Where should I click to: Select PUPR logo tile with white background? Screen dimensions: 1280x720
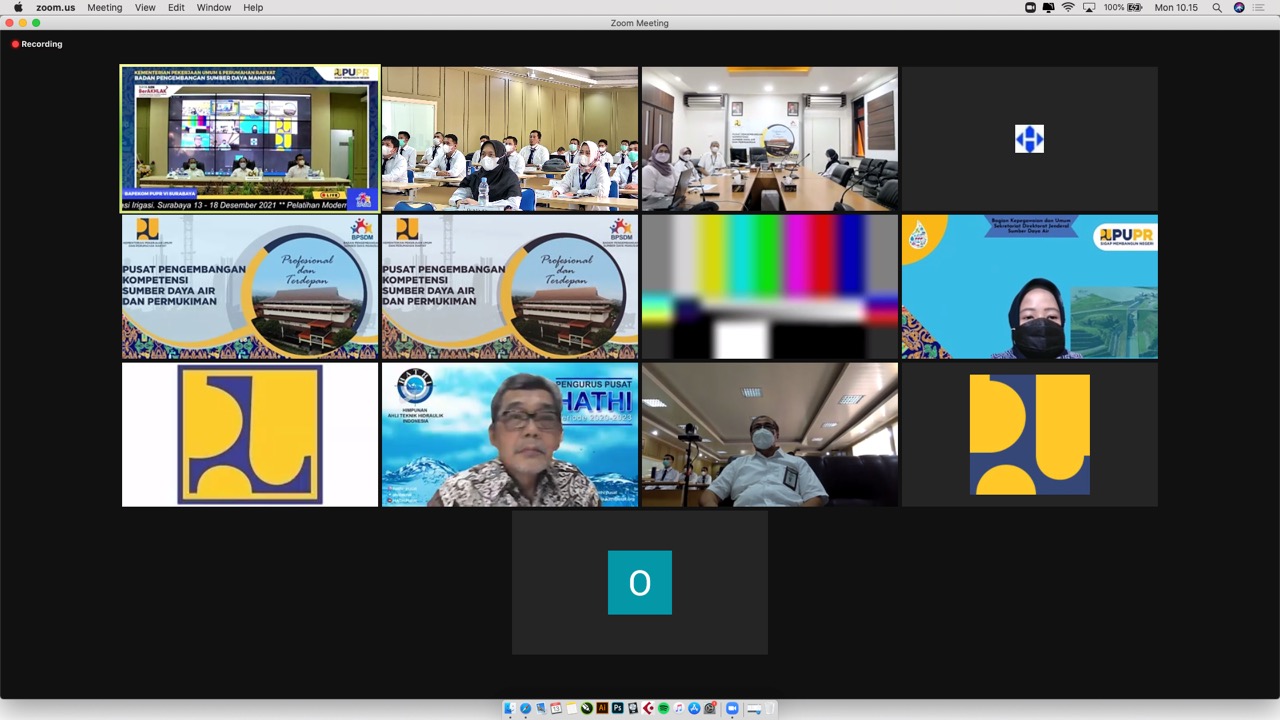pyautogui.click(x=250, y=435)
